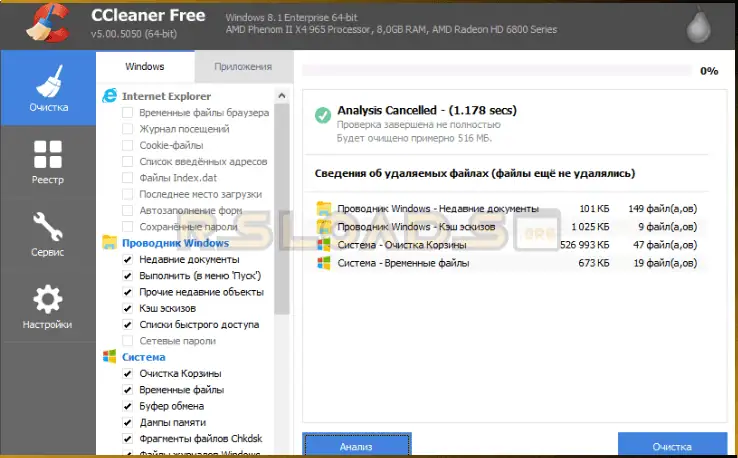Enable Файлы Index.dat checkbox
Image resolution: width=738 pixels, height=458 pixels.
(127, 177)
